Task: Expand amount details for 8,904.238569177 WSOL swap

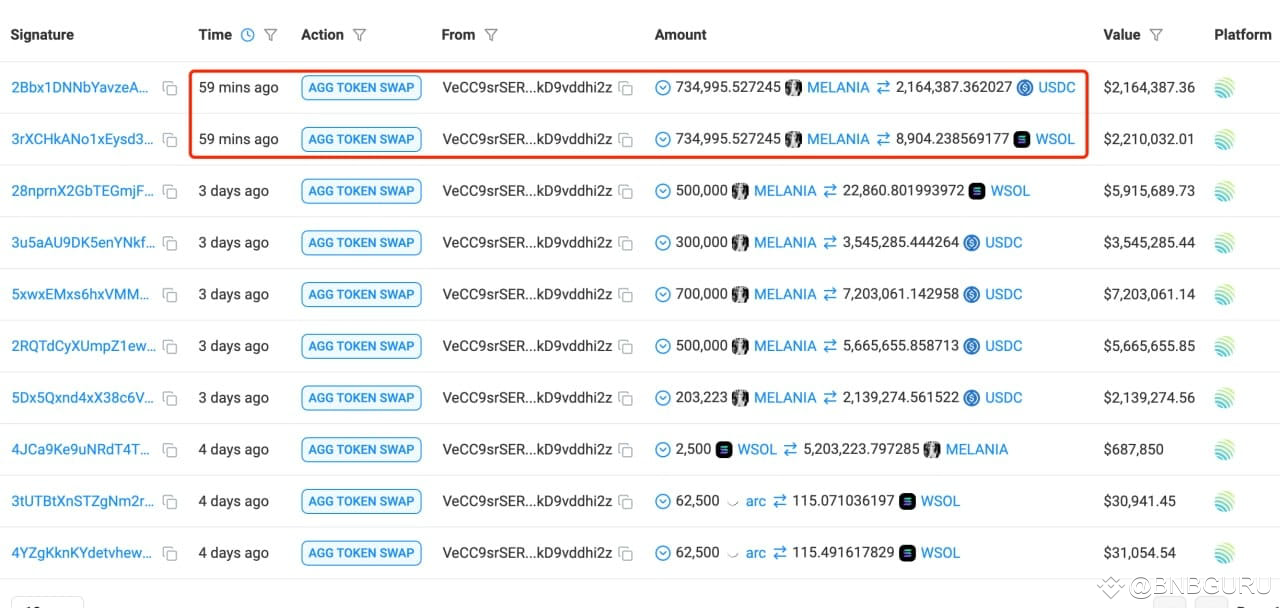Action: (663, 140)
